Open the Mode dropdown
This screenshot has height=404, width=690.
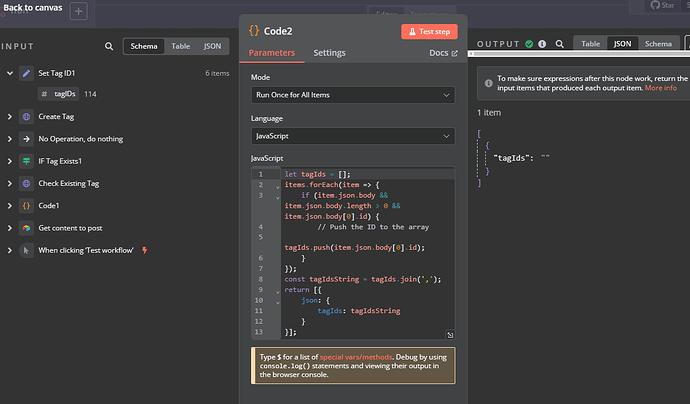click(x=353, y=95)
